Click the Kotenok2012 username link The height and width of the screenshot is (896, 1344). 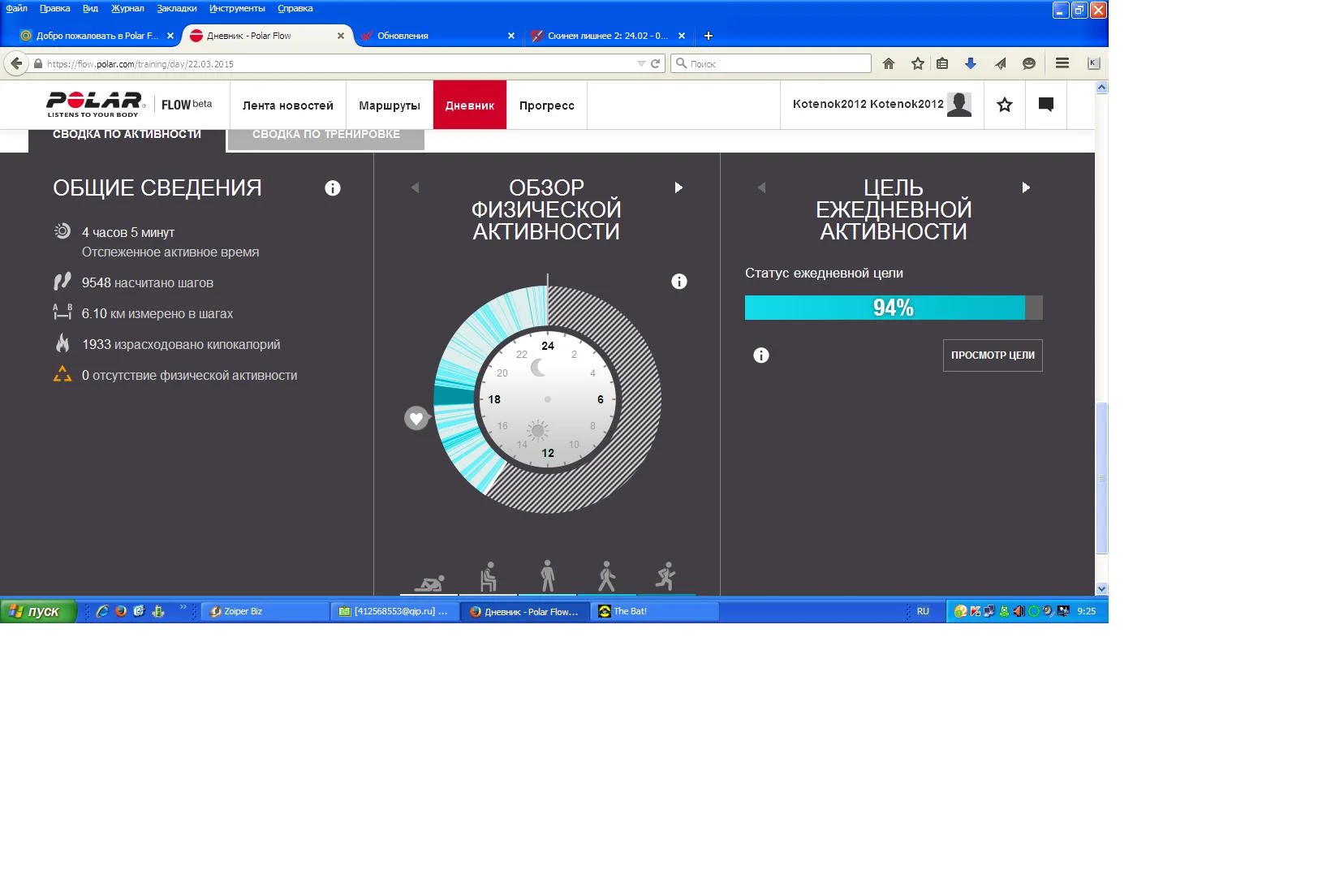coord(868,104)
